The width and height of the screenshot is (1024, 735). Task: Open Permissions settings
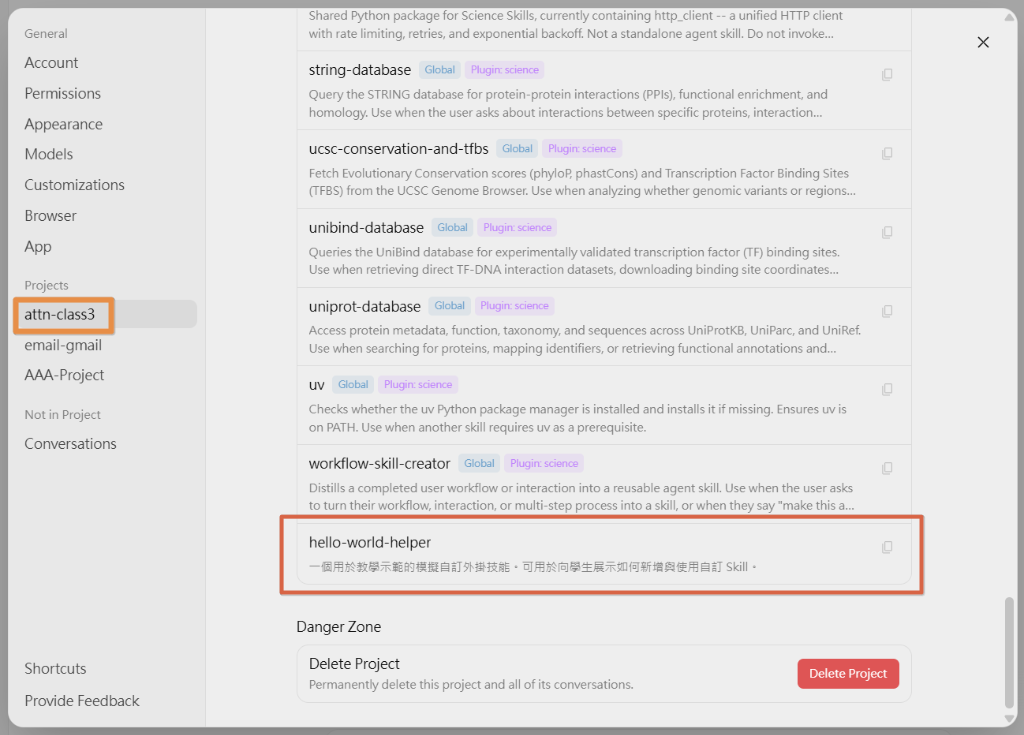63,93
